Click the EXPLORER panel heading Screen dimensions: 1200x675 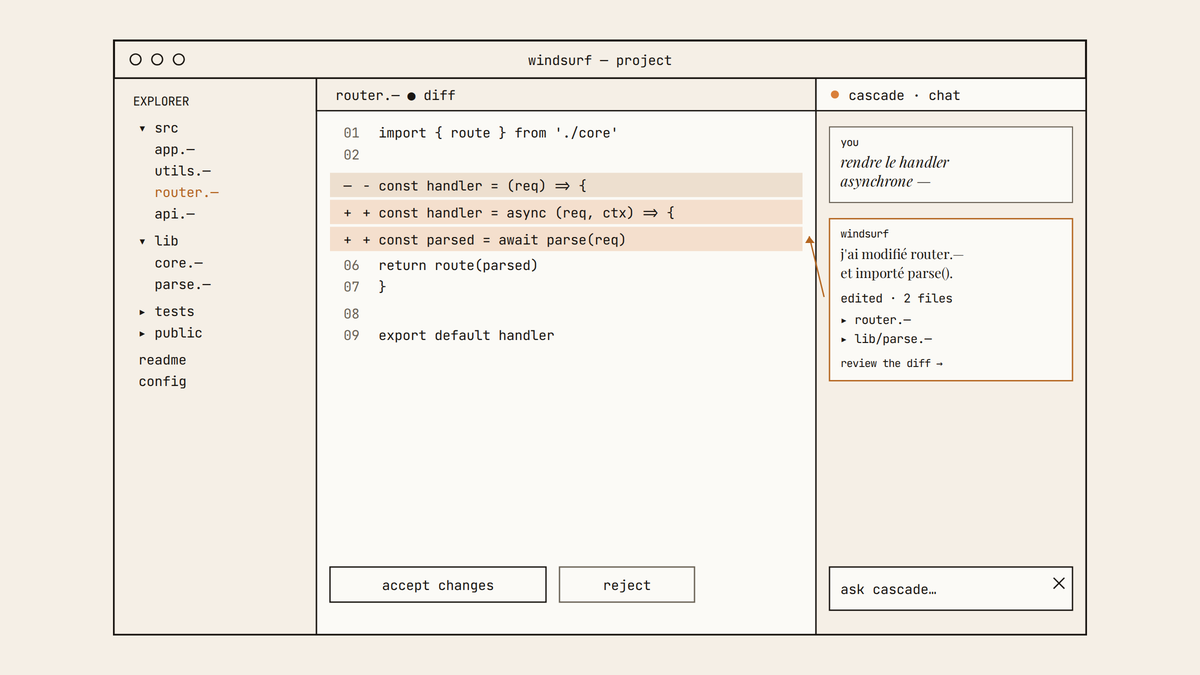161,102
